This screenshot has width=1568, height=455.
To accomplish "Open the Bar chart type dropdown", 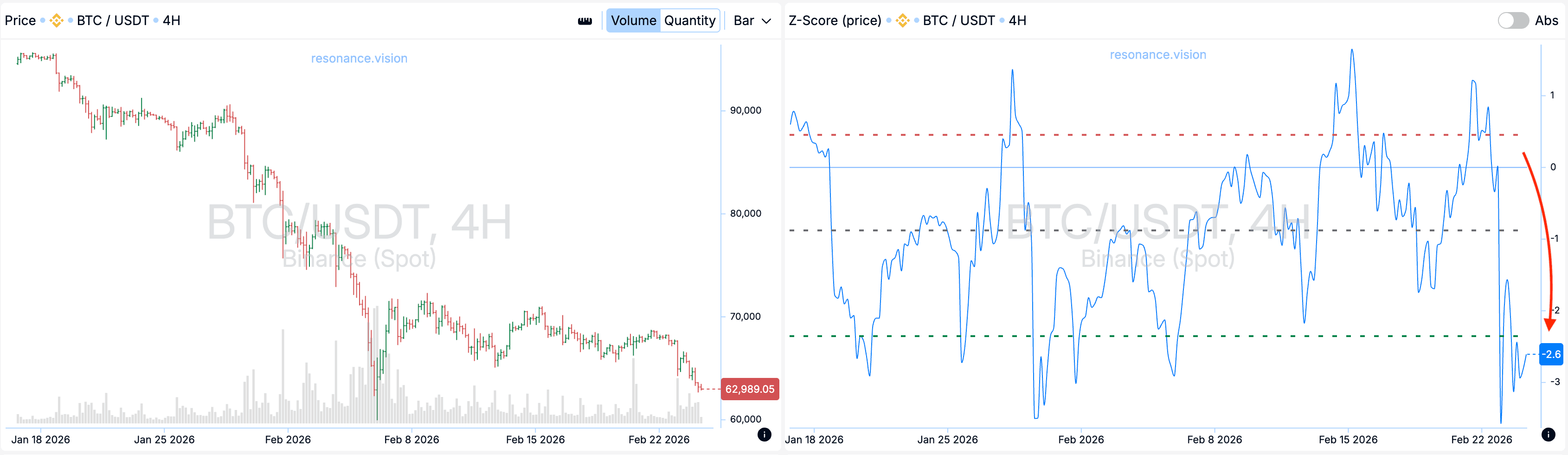I will (752, 21).
